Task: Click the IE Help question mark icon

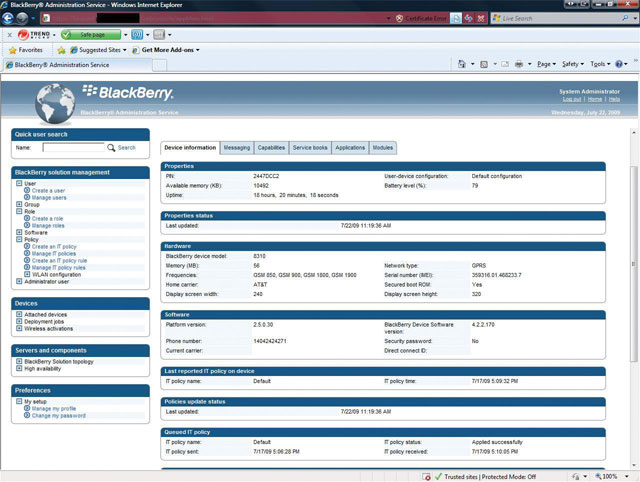Action: [619, 64]
